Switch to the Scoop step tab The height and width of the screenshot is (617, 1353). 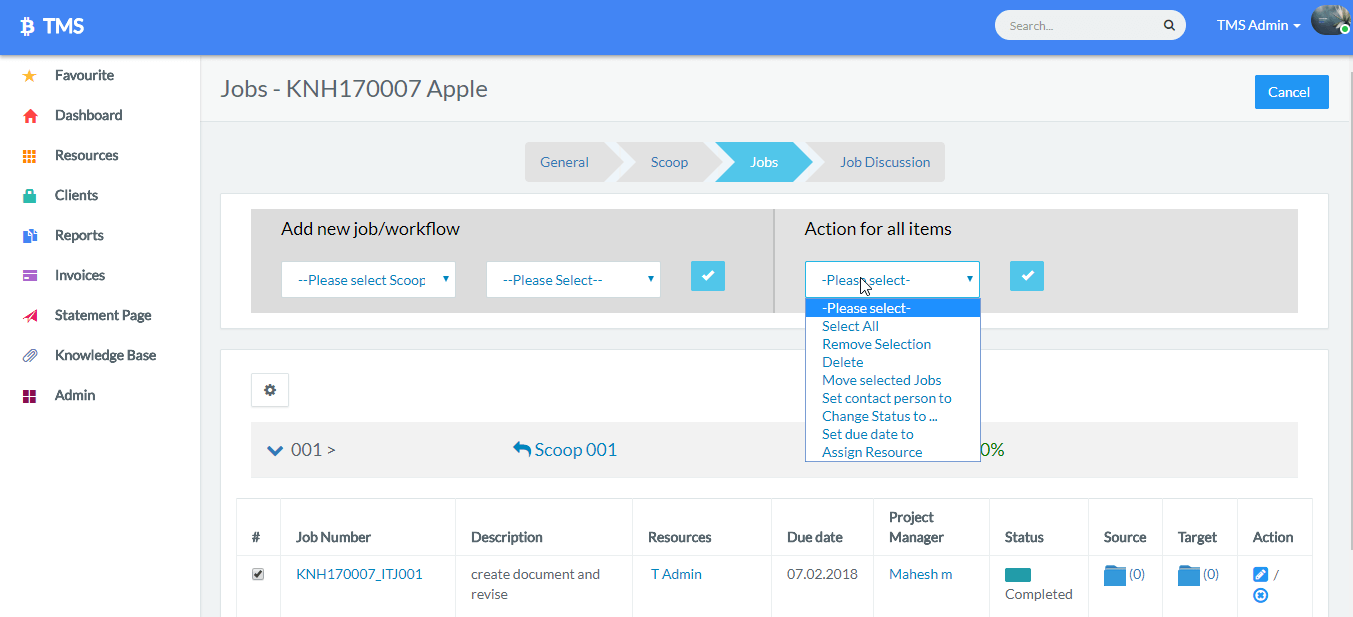tap(669, 162)
